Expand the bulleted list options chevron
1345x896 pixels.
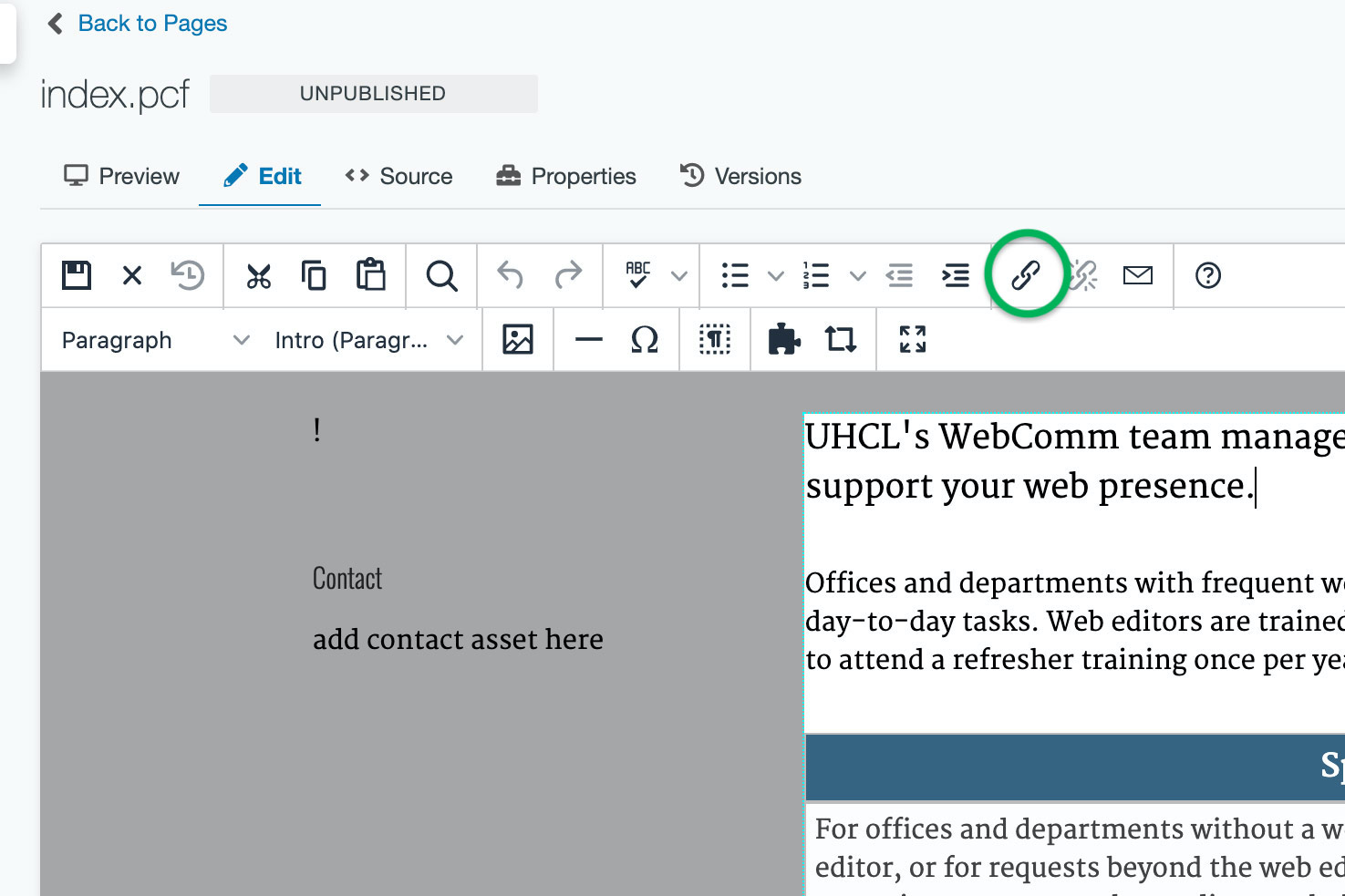pos(775,274)
